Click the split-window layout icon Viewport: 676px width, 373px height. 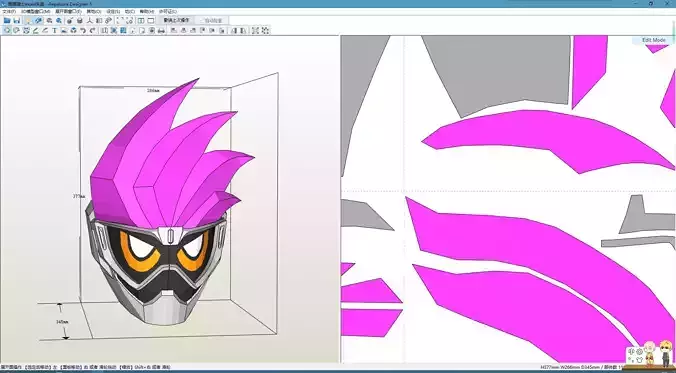(141, 20)
